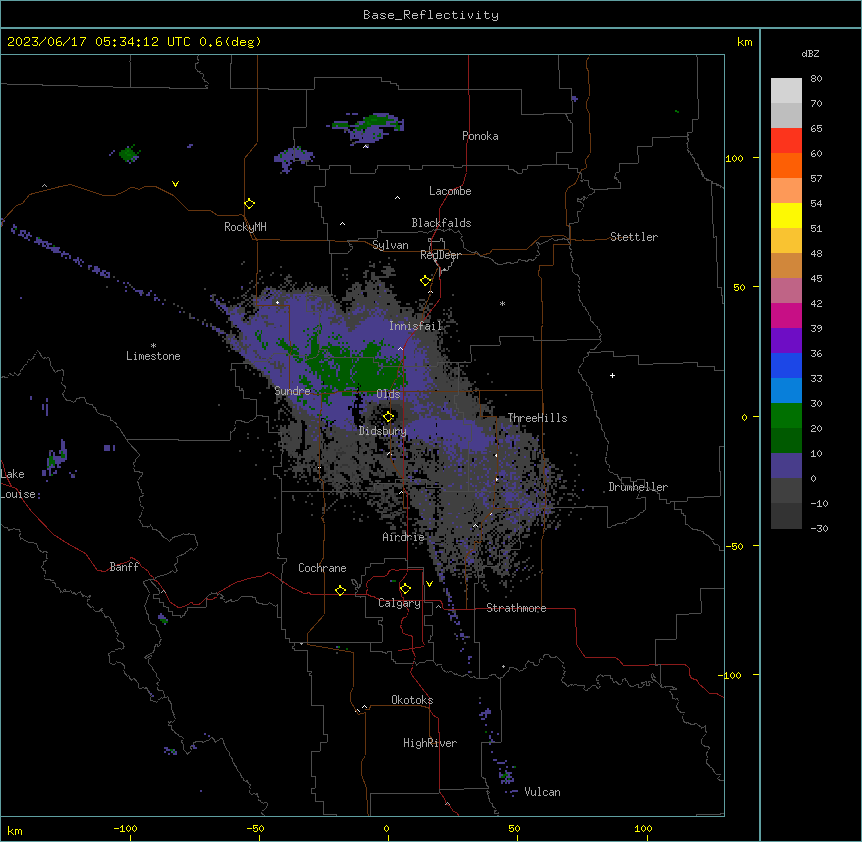Click the Drumheller city label
862x842 pixels.
click(638, 487)
